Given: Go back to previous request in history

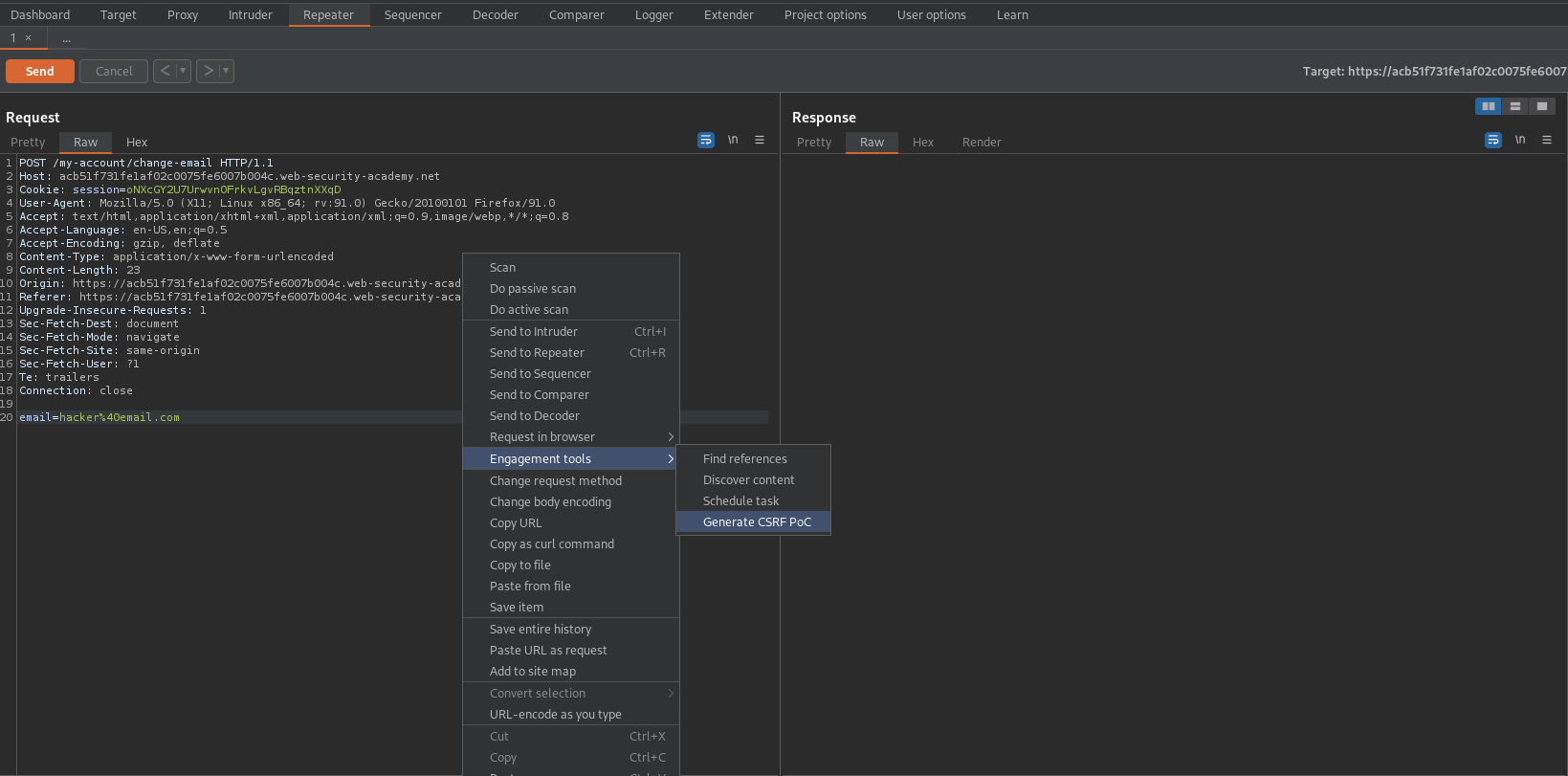Looking at the screenshot, I should pyautogui.click(x=165, y=71).
